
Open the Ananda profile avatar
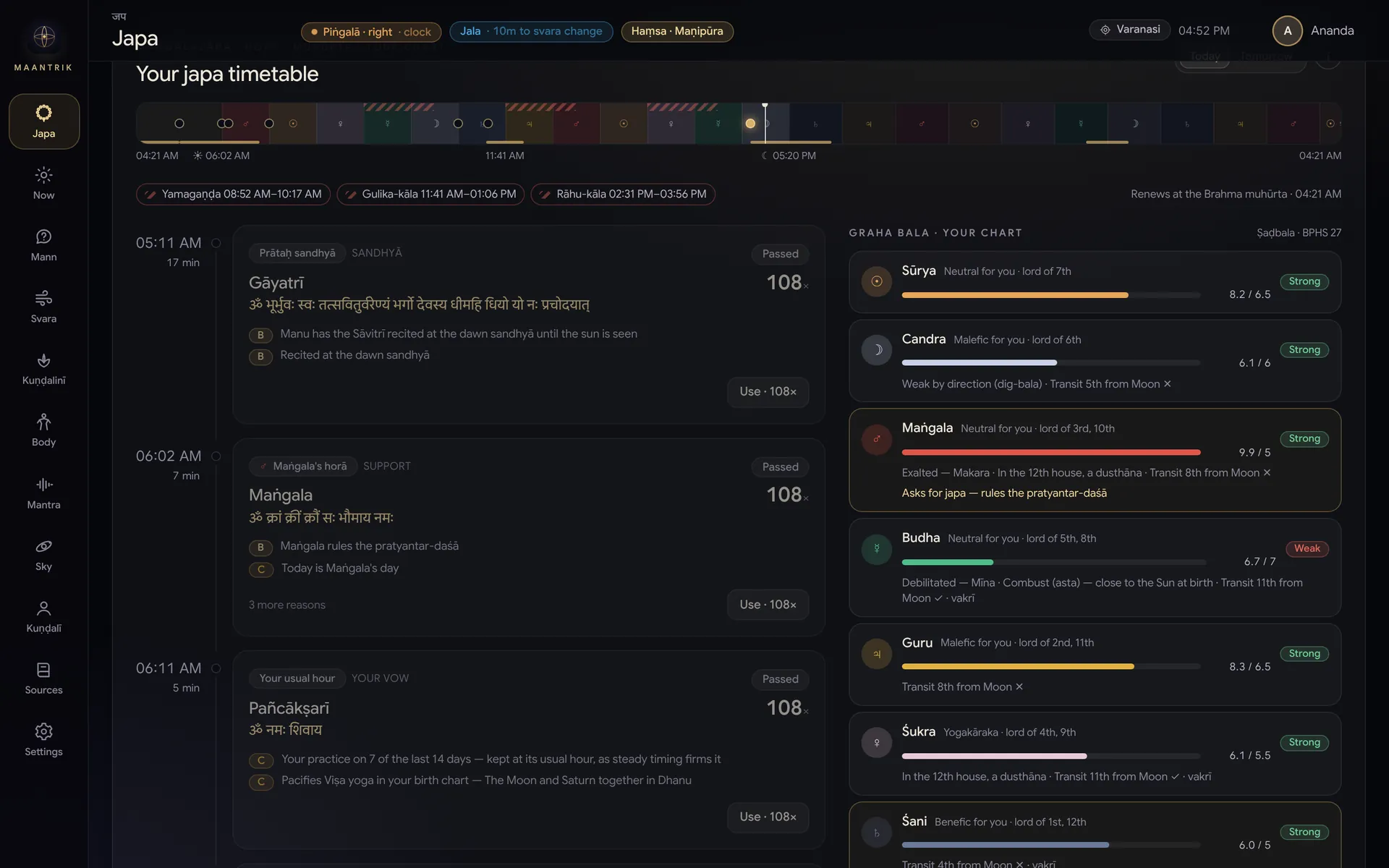[1287, 30]
